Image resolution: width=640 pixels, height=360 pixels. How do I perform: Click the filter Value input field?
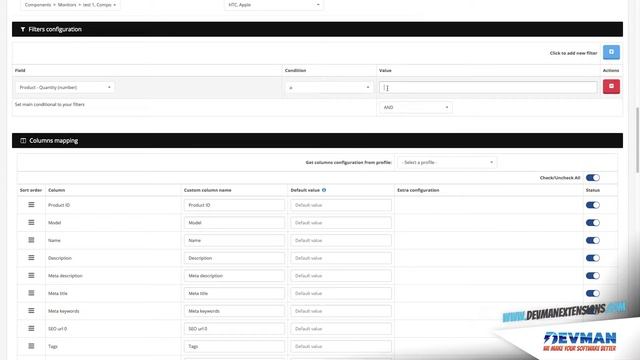[488, 87]
